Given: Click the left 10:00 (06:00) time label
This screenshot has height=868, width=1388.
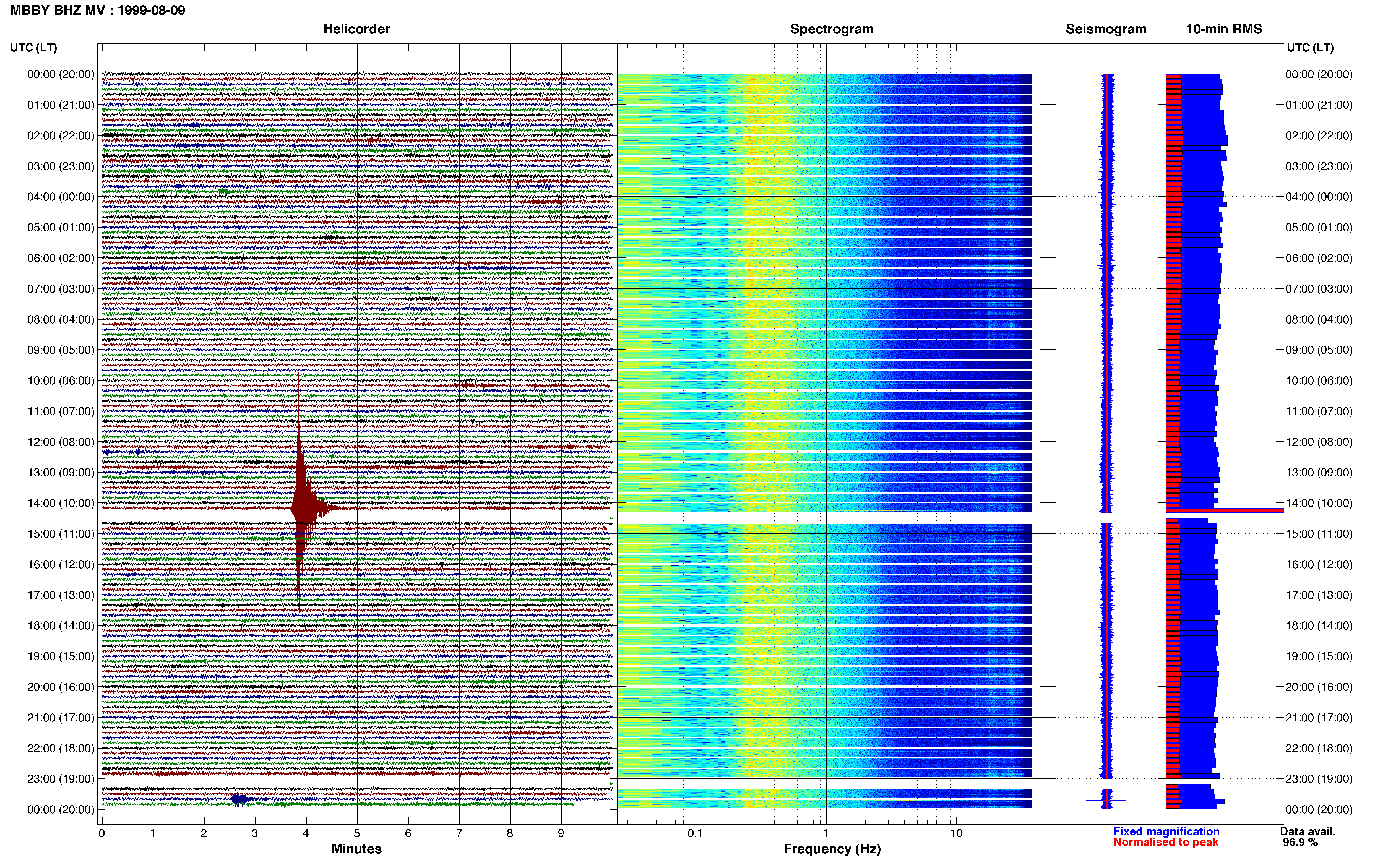Looking at the screenshot, I should (x=61, y=380).
